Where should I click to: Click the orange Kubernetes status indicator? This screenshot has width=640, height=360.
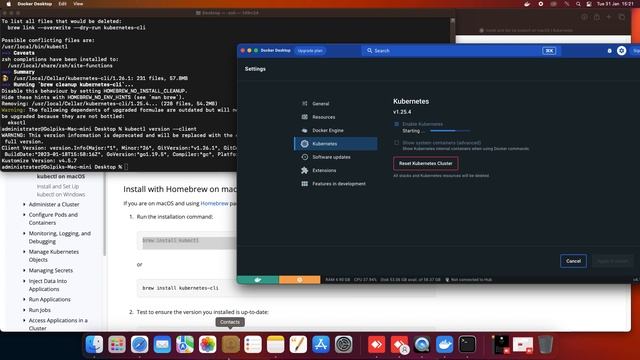[x=300, y=280]
